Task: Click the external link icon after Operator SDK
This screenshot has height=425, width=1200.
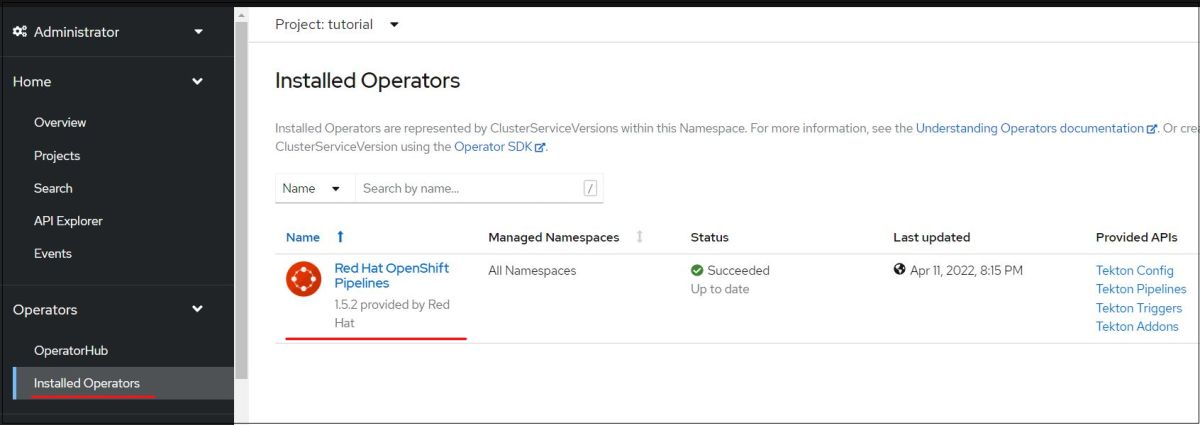Action: [540, 147]
